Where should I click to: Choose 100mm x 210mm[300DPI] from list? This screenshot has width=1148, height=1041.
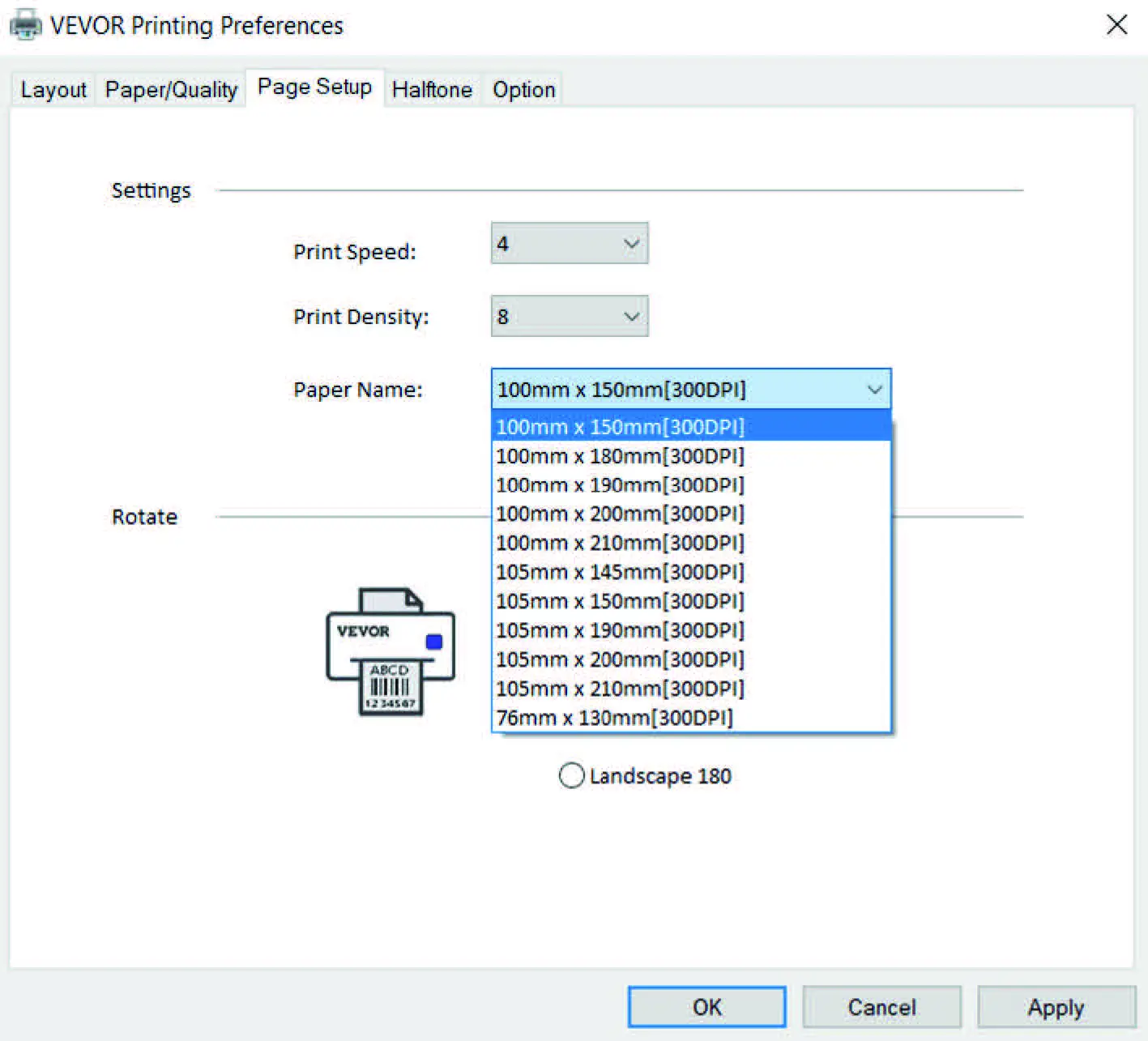(691, 543)
